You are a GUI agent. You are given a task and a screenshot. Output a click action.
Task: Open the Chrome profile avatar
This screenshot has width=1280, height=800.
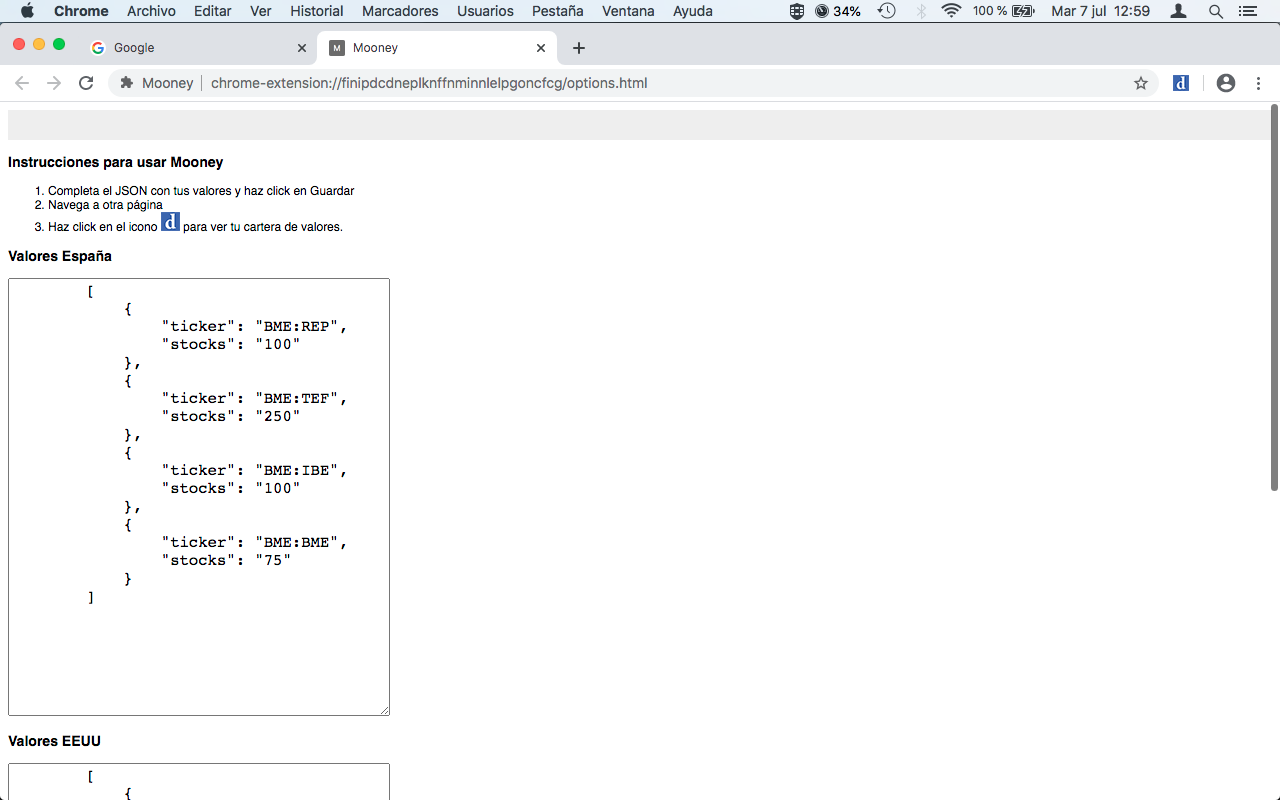[1226, 83]
